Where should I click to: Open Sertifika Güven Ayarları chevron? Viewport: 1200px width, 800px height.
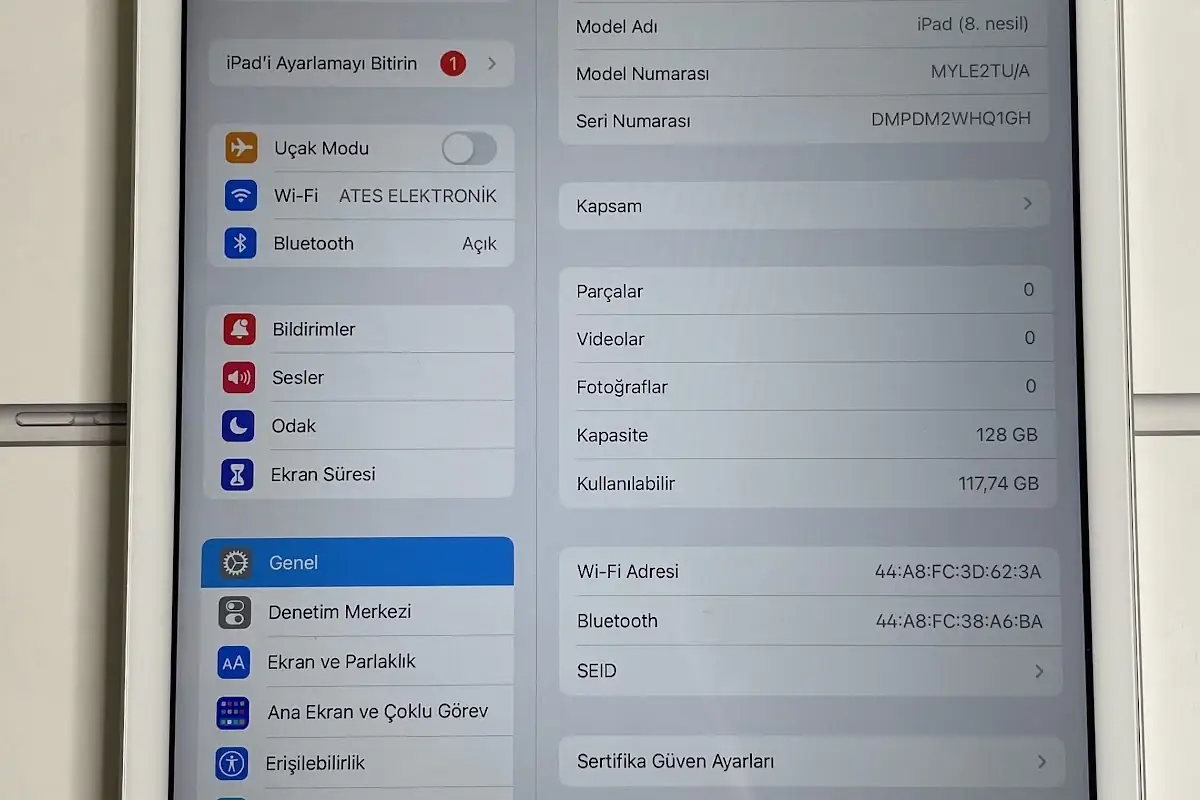click(1041, 762)
